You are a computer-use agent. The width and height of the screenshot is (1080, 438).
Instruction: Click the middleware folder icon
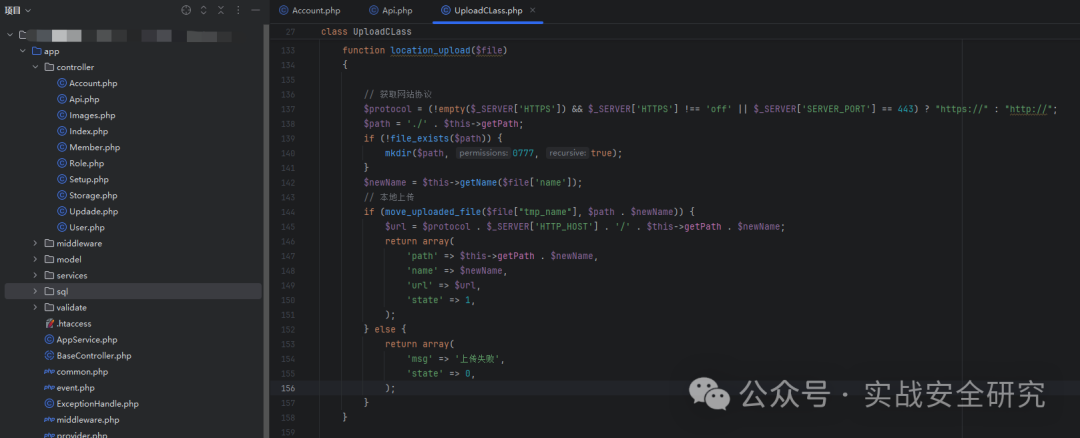49,243
